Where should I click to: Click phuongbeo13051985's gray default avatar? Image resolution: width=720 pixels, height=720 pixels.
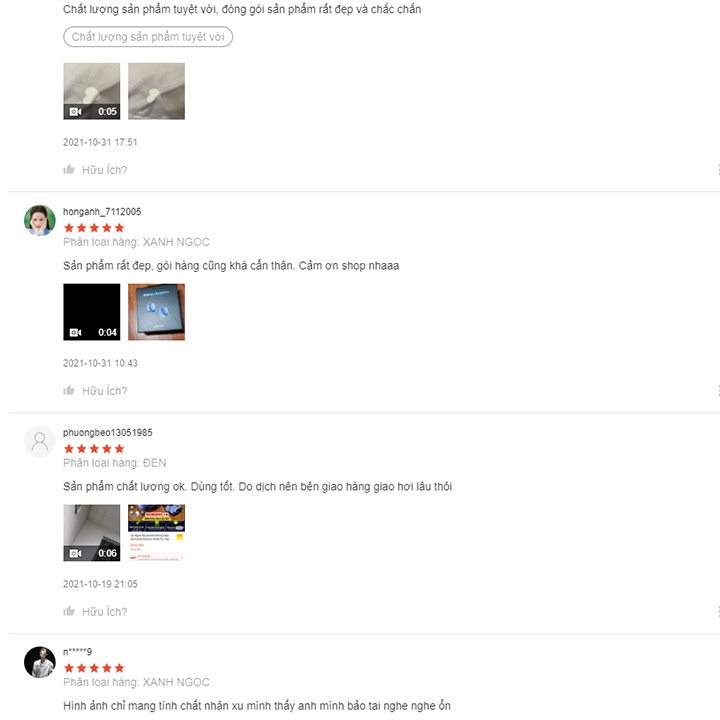tap(39, 441)
